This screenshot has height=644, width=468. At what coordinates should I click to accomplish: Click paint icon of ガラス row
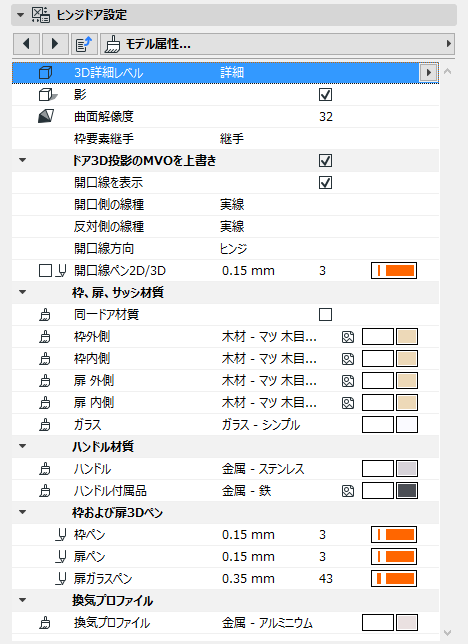click(45, 425)
